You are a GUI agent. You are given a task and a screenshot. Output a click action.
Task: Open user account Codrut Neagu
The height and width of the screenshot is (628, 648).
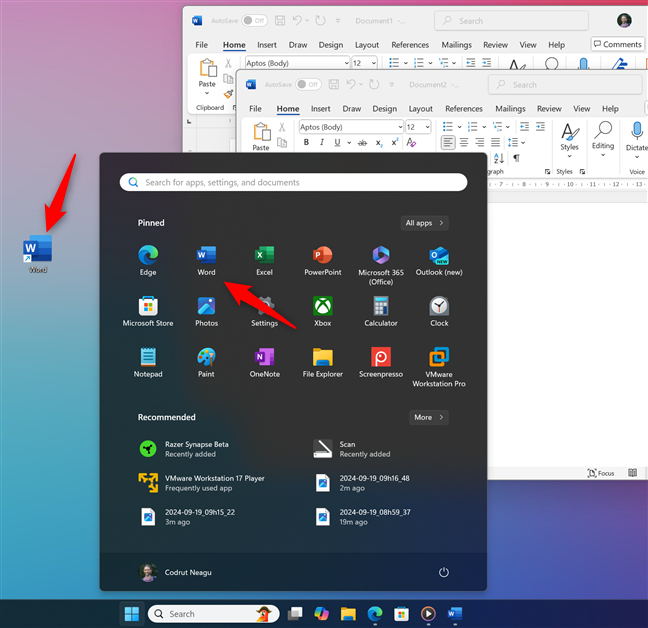click(x=176, y=572)
